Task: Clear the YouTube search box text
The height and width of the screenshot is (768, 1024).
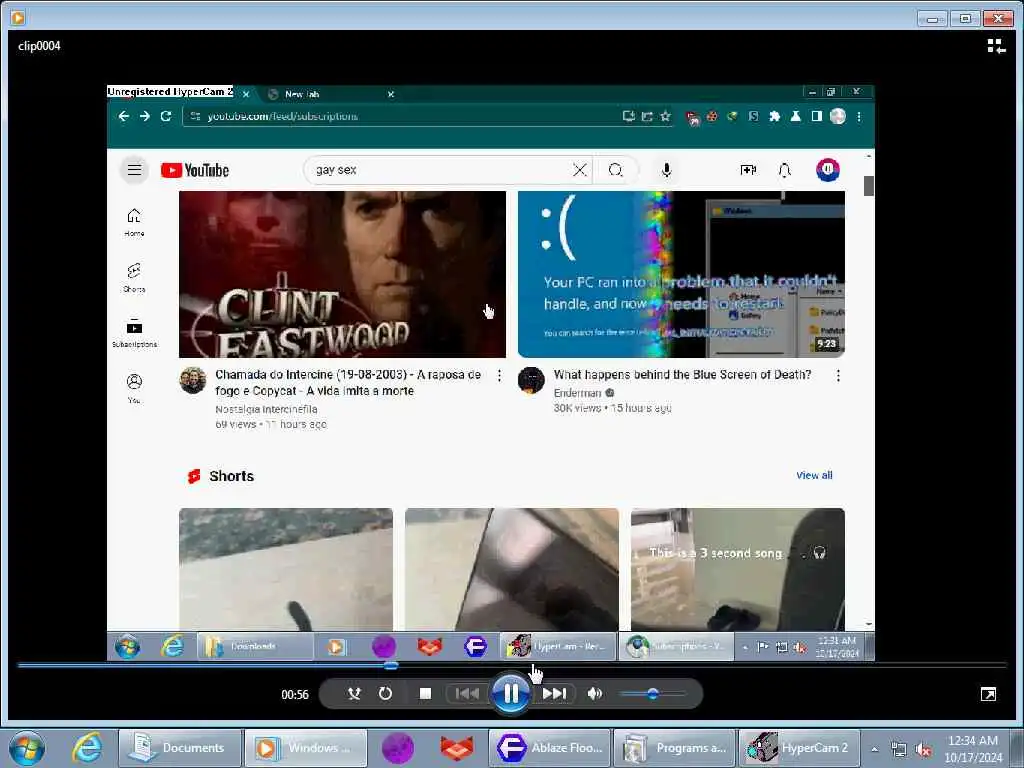Action: pyautogui.click(x=579, y=170)
